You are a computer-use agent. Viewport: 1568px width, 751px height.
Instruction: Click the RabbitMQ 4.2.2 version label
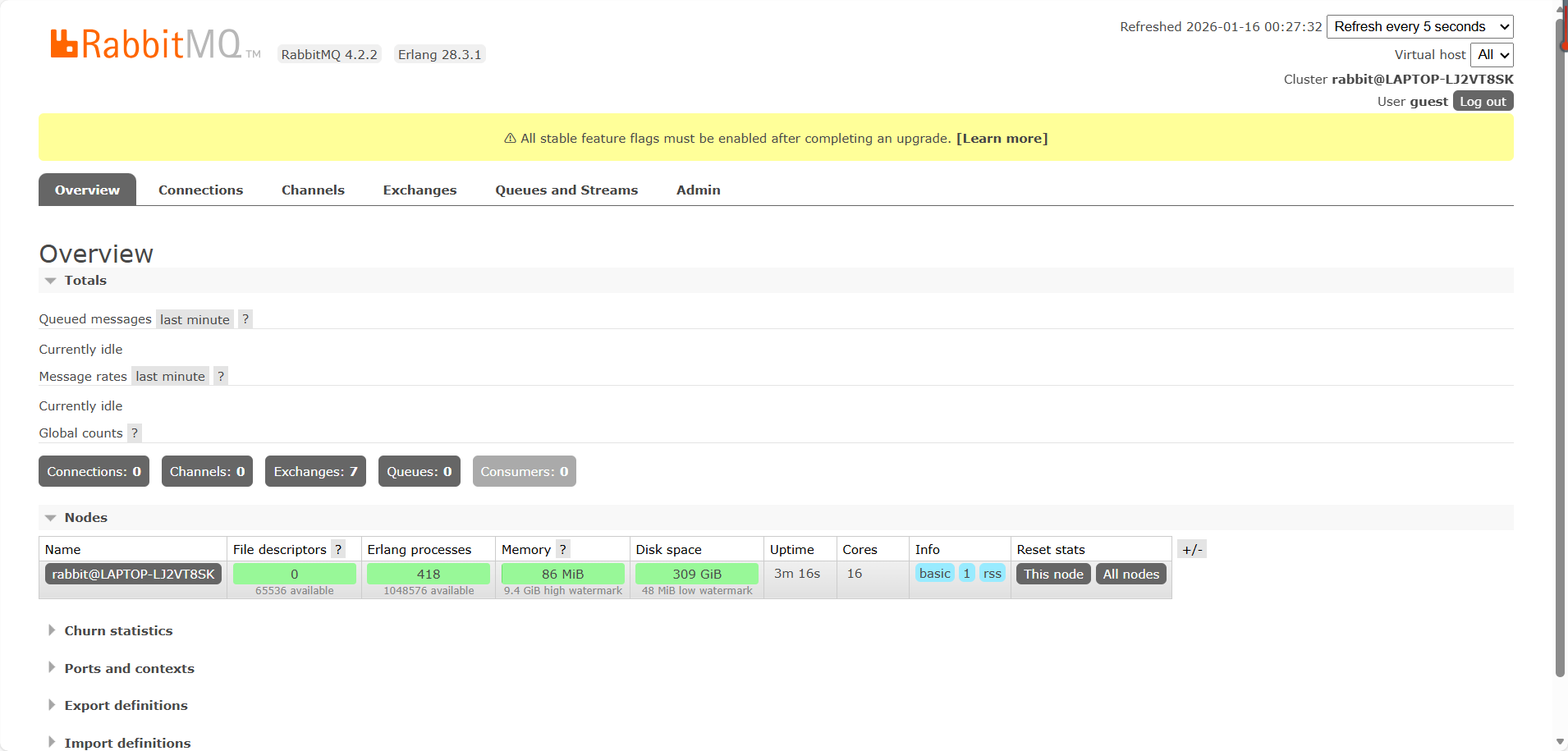pyautogui.click(x=329, y=54)
